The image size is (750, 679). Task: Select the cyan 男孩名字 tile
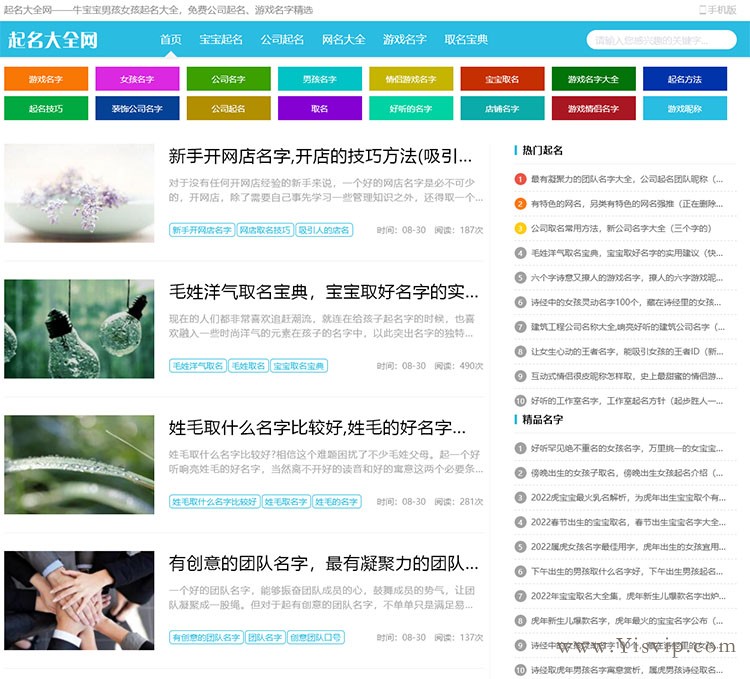[320, 79]
